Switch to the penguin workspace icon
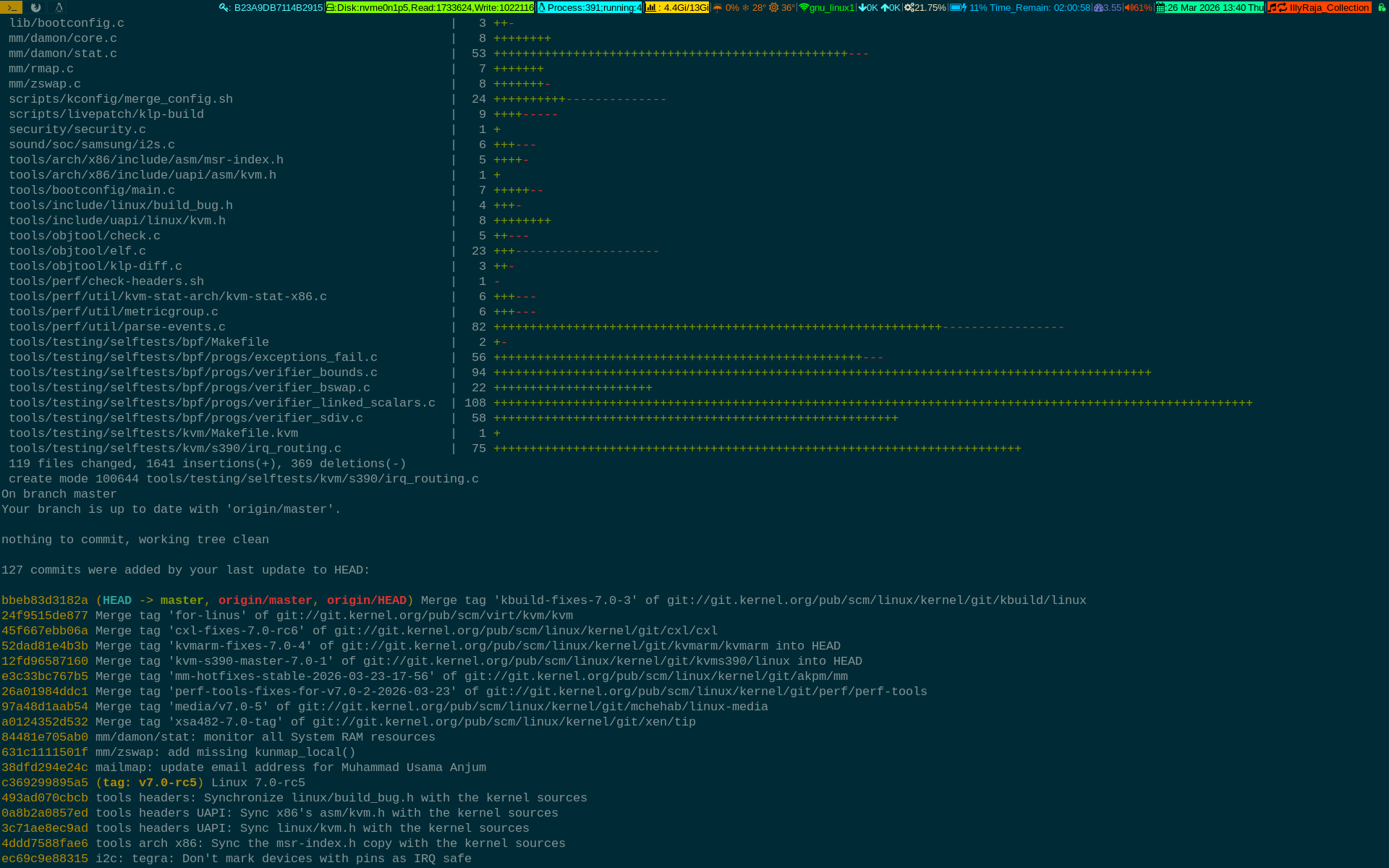The width and height of the screenshot is (1389, 868). click(59, 7)
